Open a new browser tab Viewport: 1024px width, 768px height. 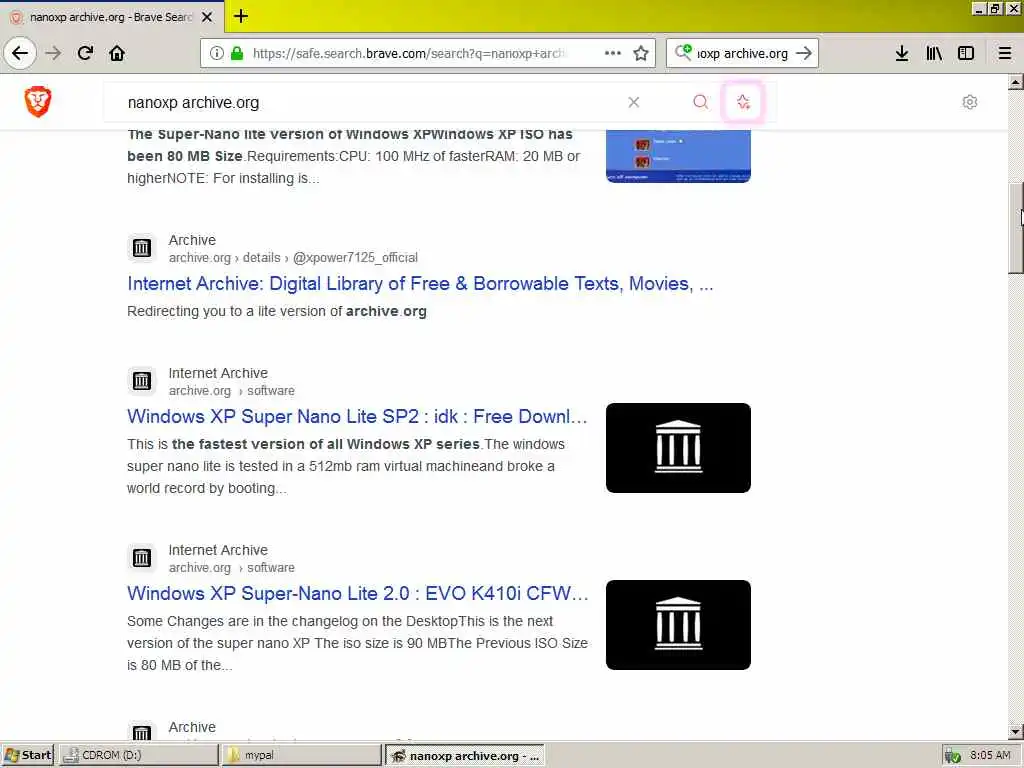click(x=241, y=16)
